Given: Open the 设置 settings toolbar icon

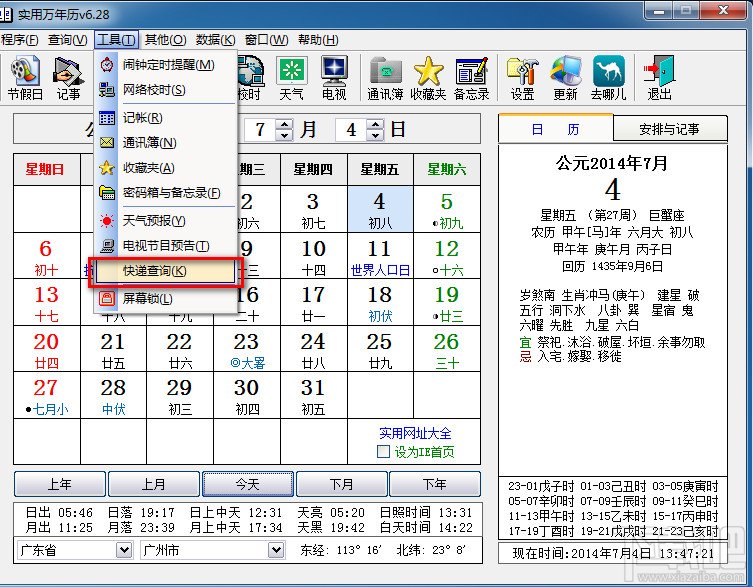Looking at the screenshot, I should (522, 78).
